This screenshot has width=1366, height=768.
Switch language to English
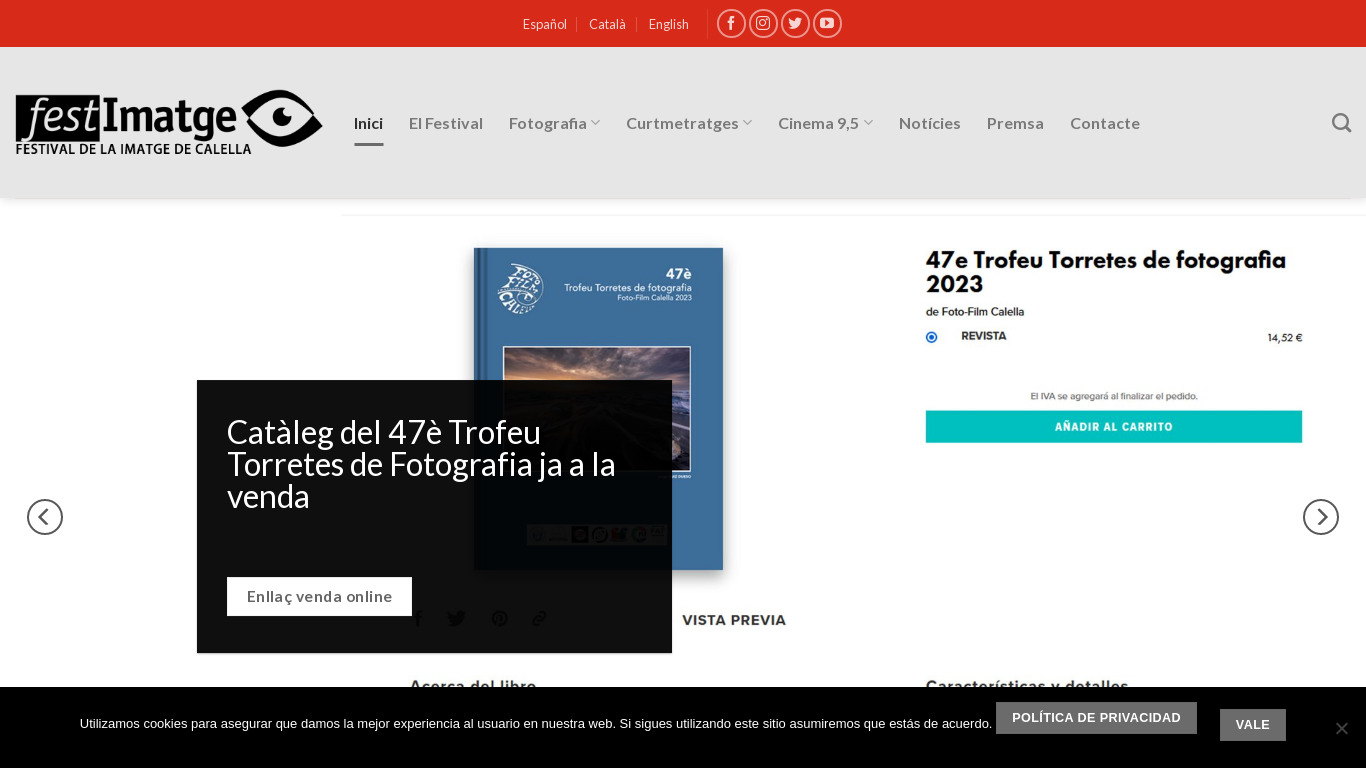pos(669,24)
